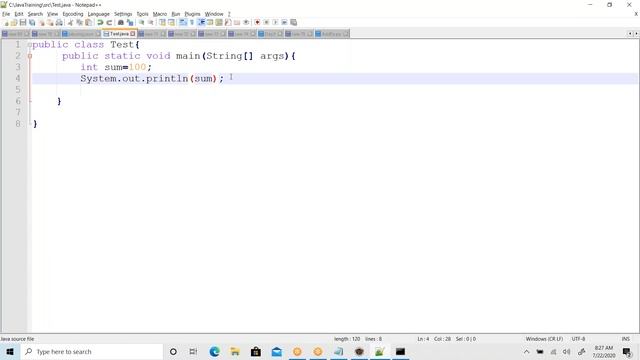Open the Edit menu

[x=19, y=14]
